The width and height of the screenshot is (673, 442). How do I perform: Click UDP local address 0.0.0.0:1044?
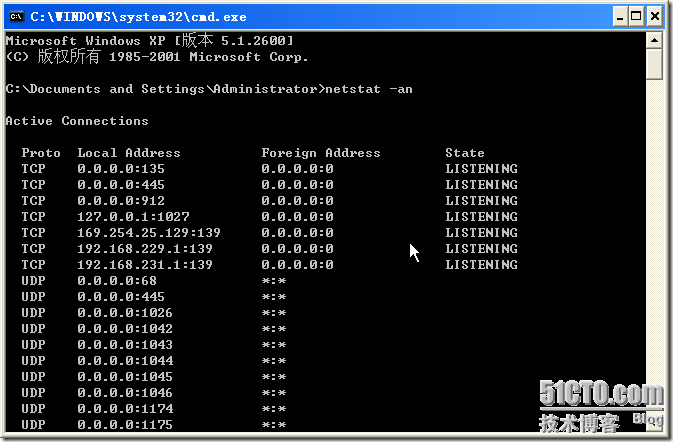pyautogui.click(x=125, y=361)
